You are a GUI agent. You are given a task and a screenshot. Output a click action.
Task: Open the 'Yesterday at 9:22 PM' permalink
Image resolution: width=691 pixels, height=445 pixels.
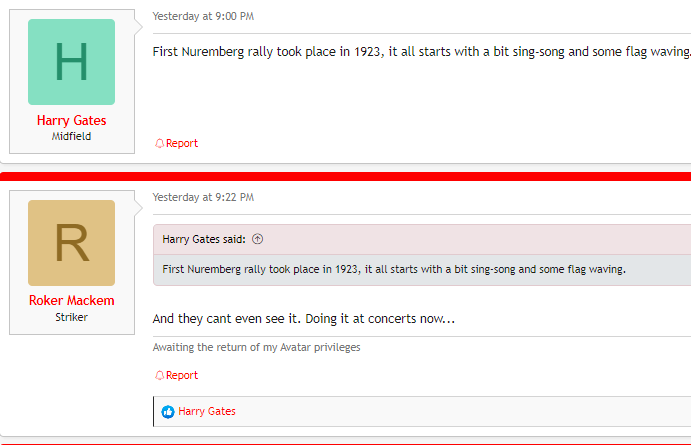(203, 197)
